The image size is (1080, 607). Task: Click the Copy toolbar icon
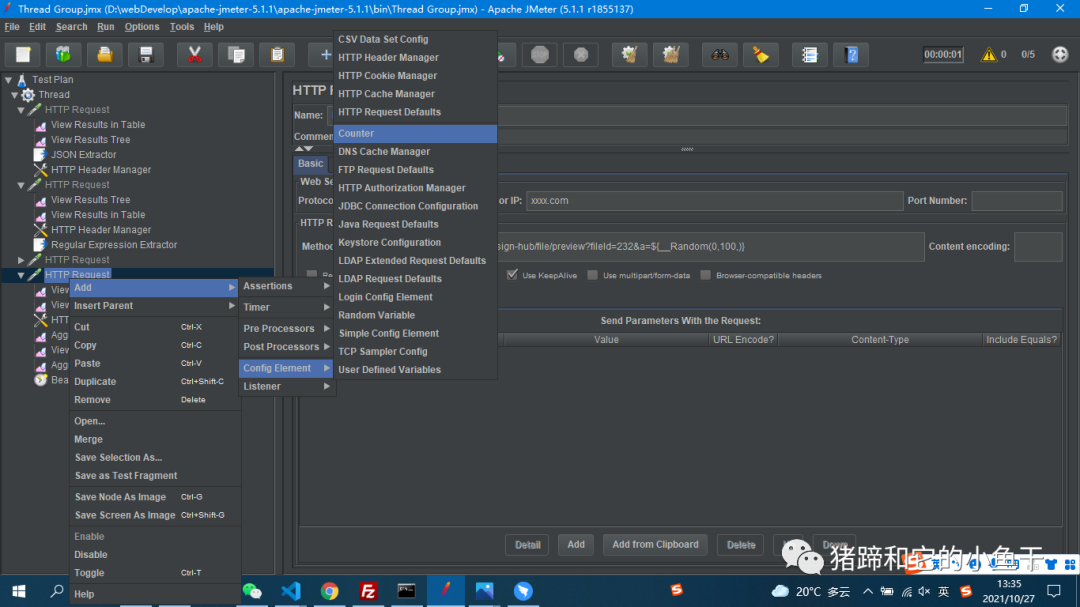coord(236,54)
